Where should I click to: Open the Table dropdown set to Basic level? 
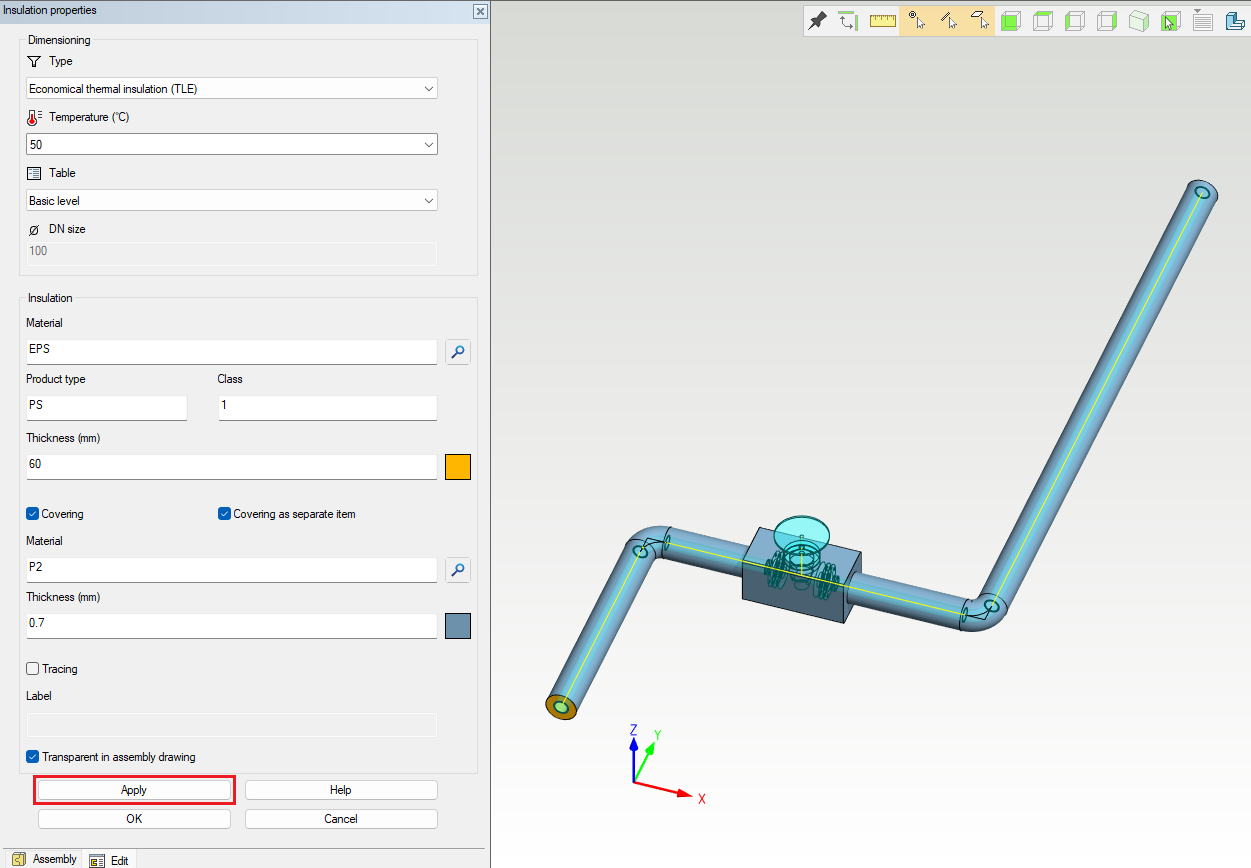(232, 201)
